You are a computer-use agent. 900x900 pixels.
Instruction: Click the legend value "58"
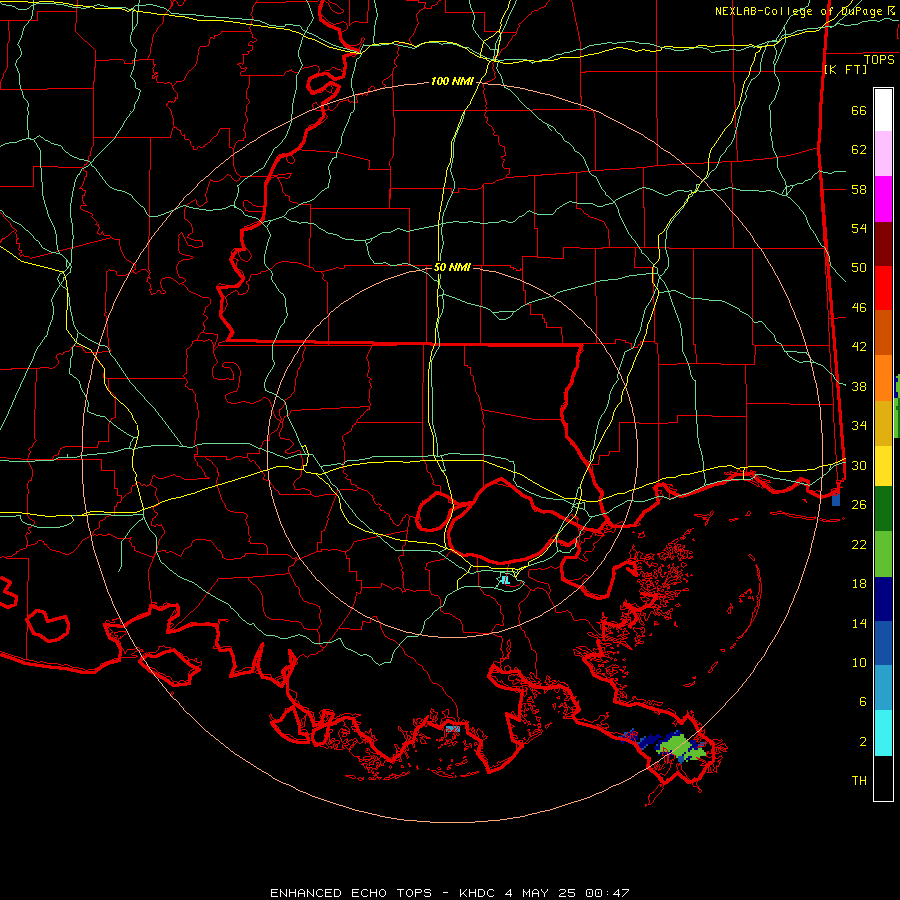point(859,189)
